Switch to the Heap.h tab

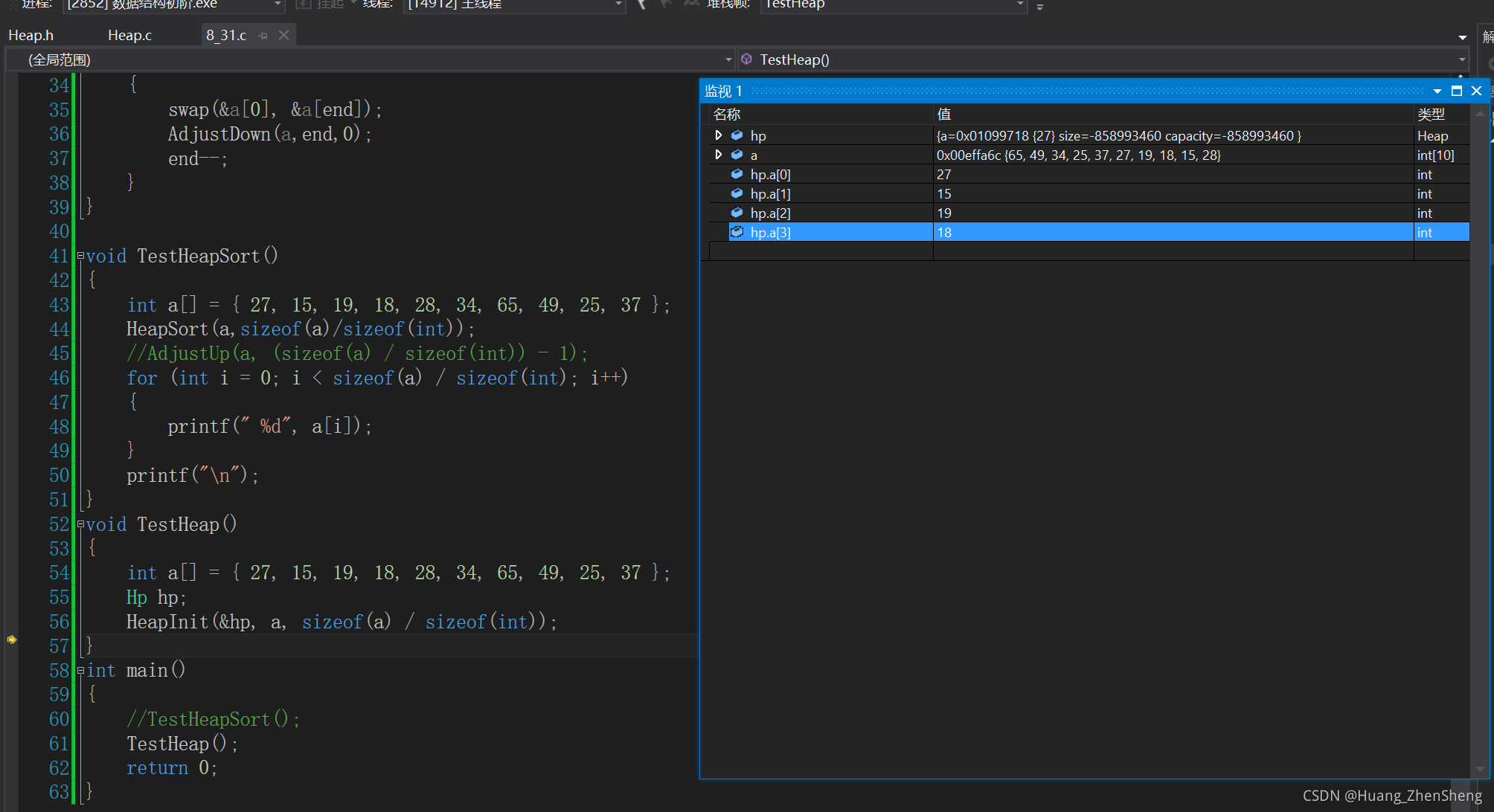pos(31,36)
